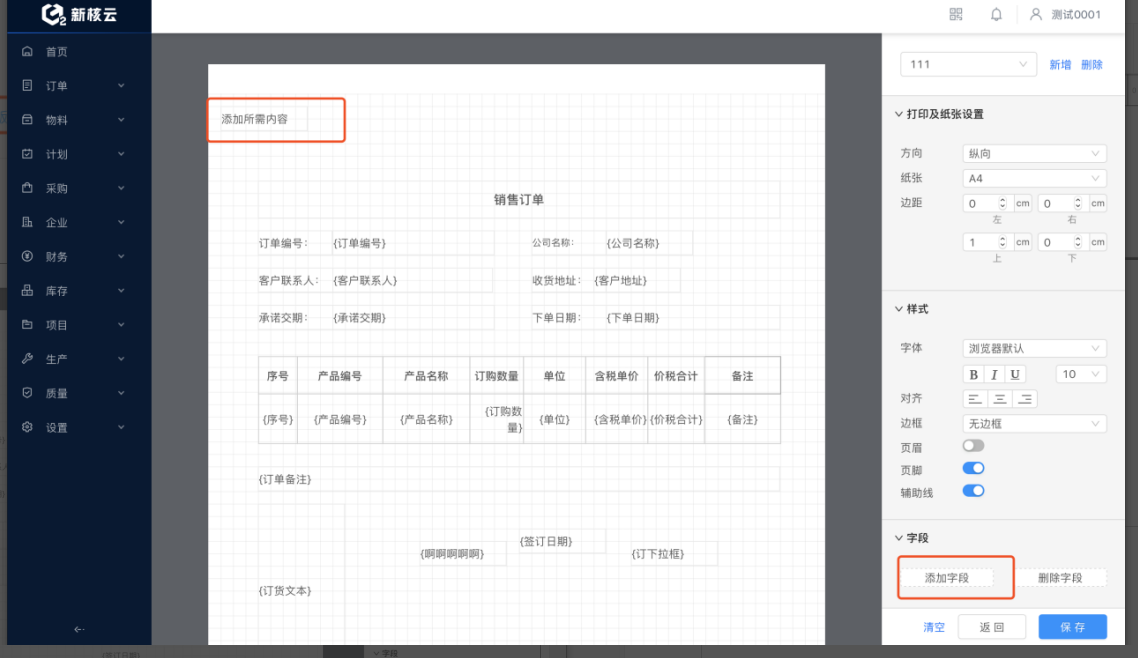Select the 销售订单 title on canvas
This screenshot has width=1138, height=658.
click(x=518, y=200)
